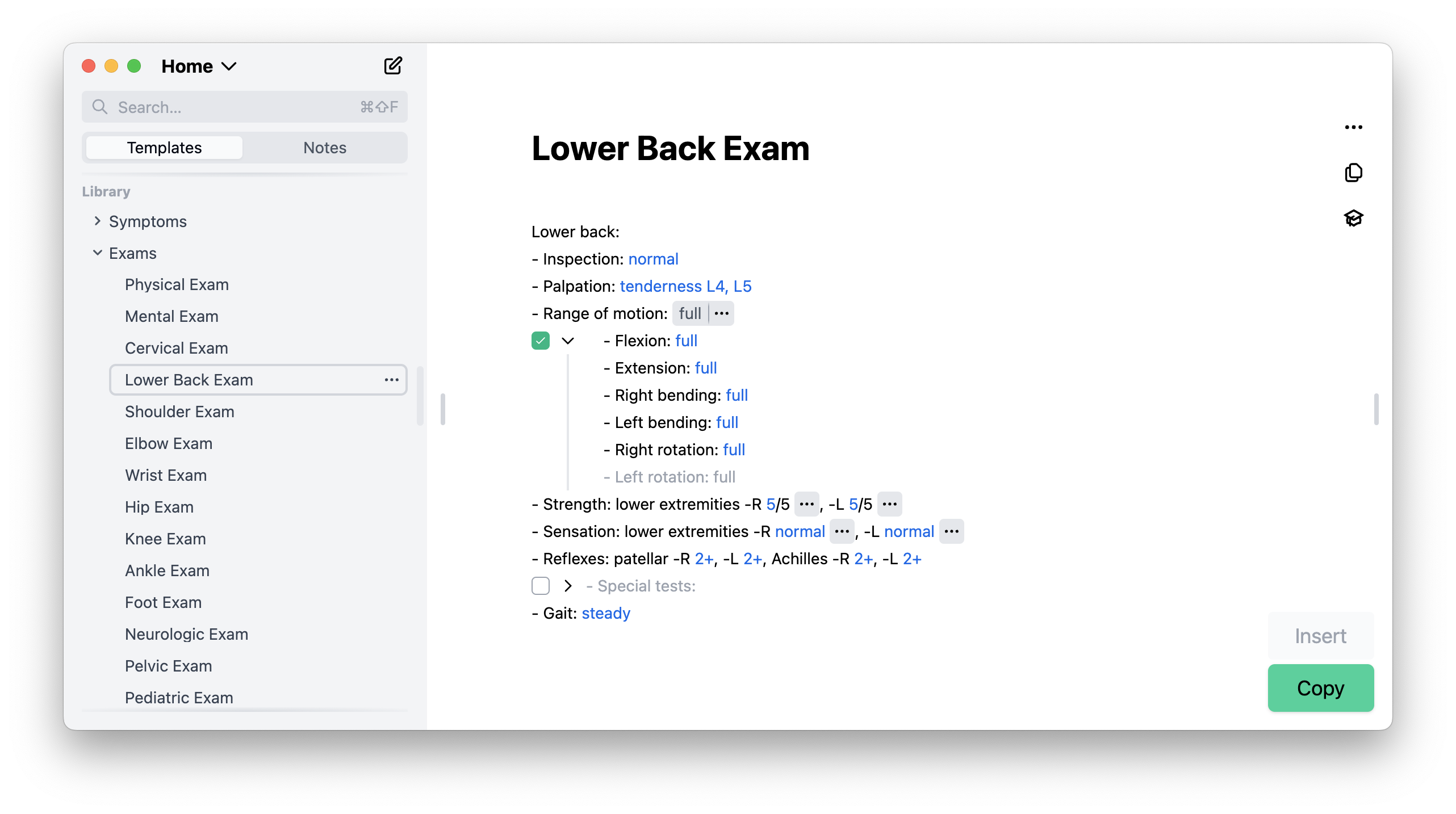Expand the Special tests expander arrow
Screen dimensions: 1456x814
coord(567,585)
